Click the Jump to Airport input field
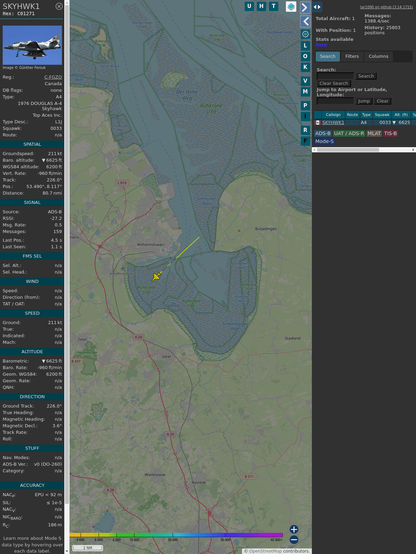Viewport: 416px width, 554px height. [335, 101]
